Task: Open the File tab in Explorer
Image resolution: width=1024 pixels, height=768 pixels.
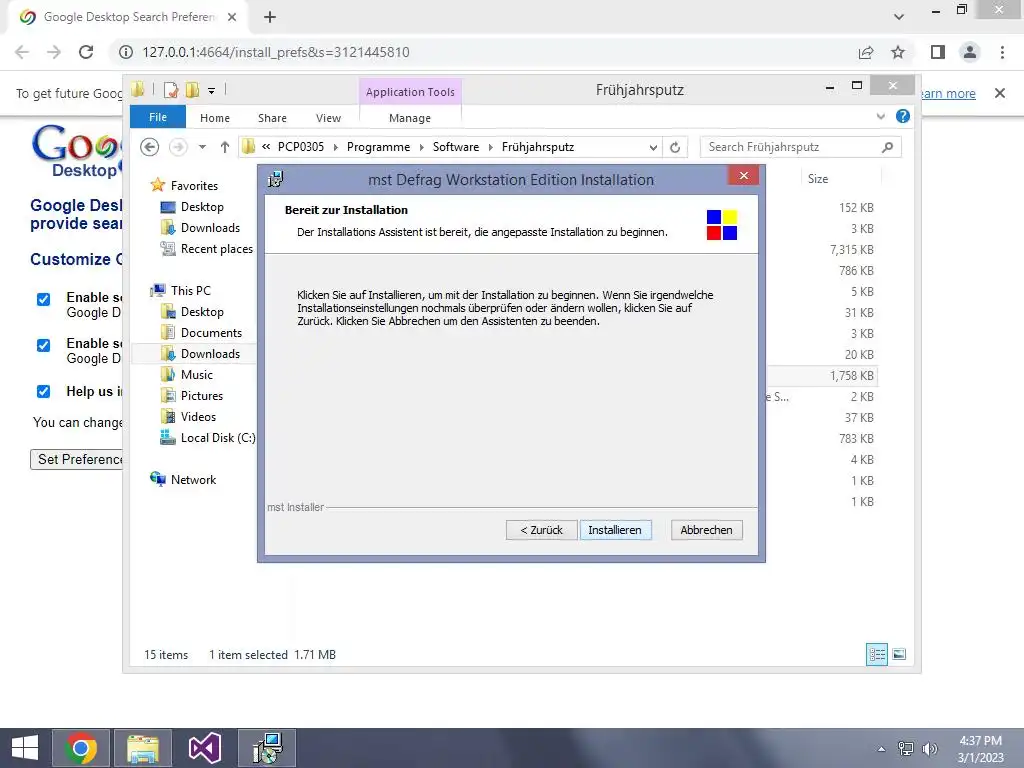Action: [x=158, y=117]
